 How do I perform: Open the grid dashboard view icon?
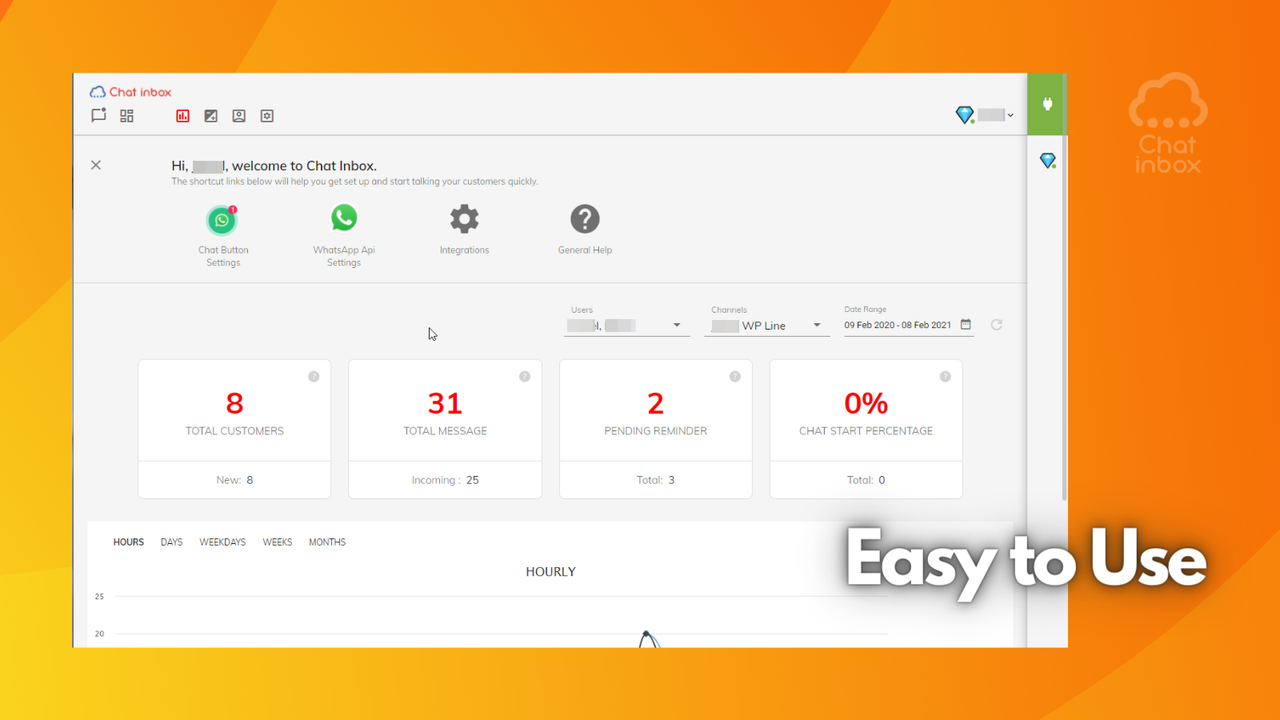click(x=127, y=116)
